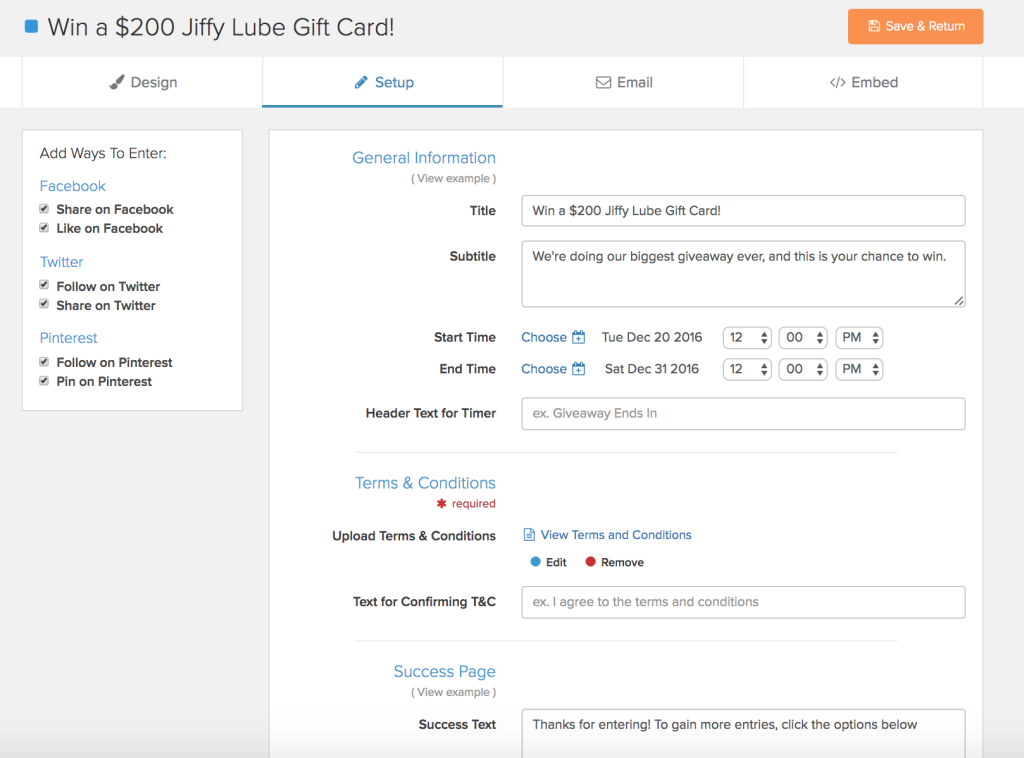Disable Pin on Pinterest entry

coord(44,381)
